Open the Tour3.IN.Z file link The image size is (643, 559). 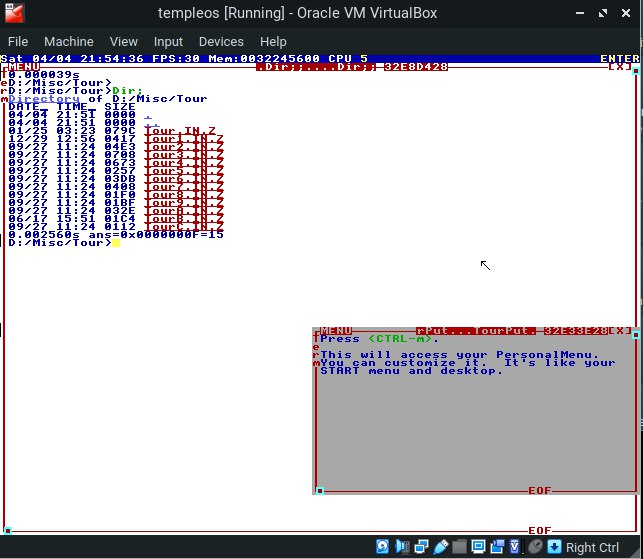click(x=184, y=155)
